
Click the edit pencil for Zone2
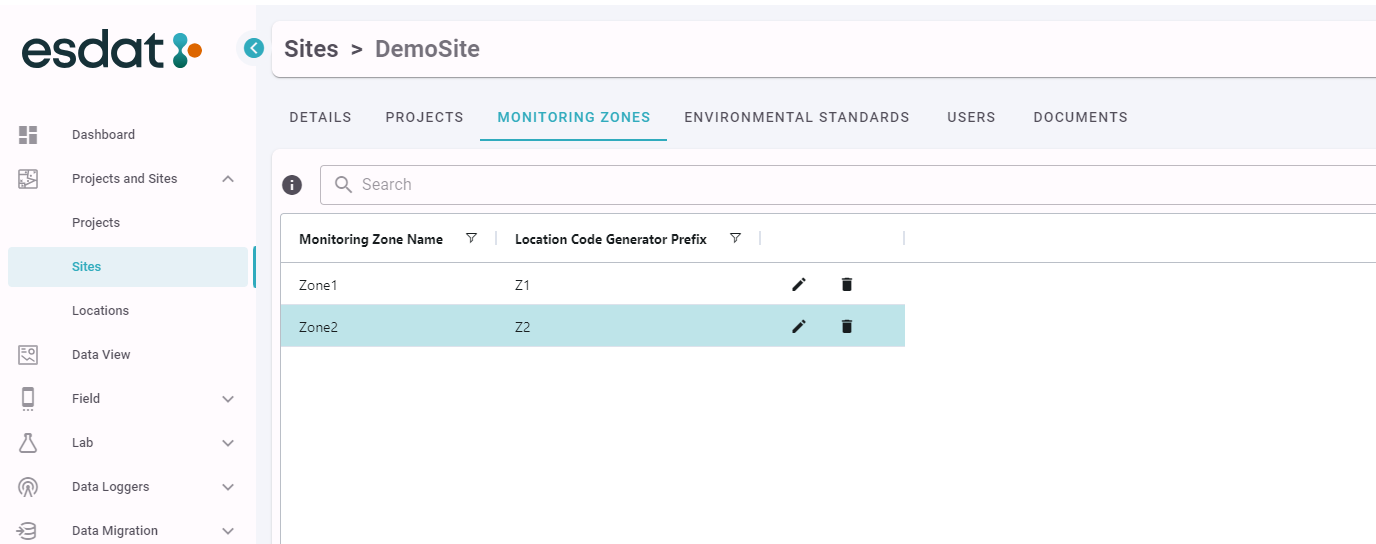pyautogui.click(x=798, y=326)
